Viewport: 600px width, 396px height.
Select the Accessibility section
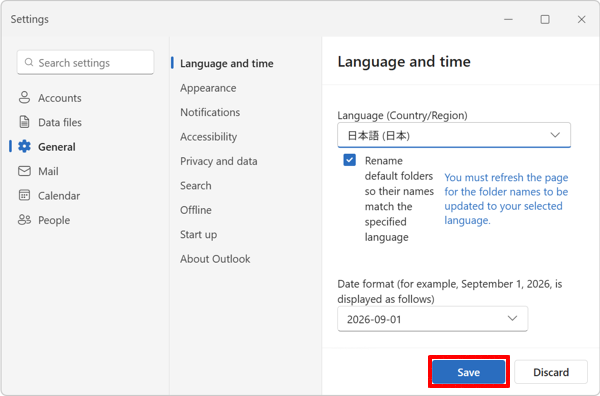click(x=209, y=137)
